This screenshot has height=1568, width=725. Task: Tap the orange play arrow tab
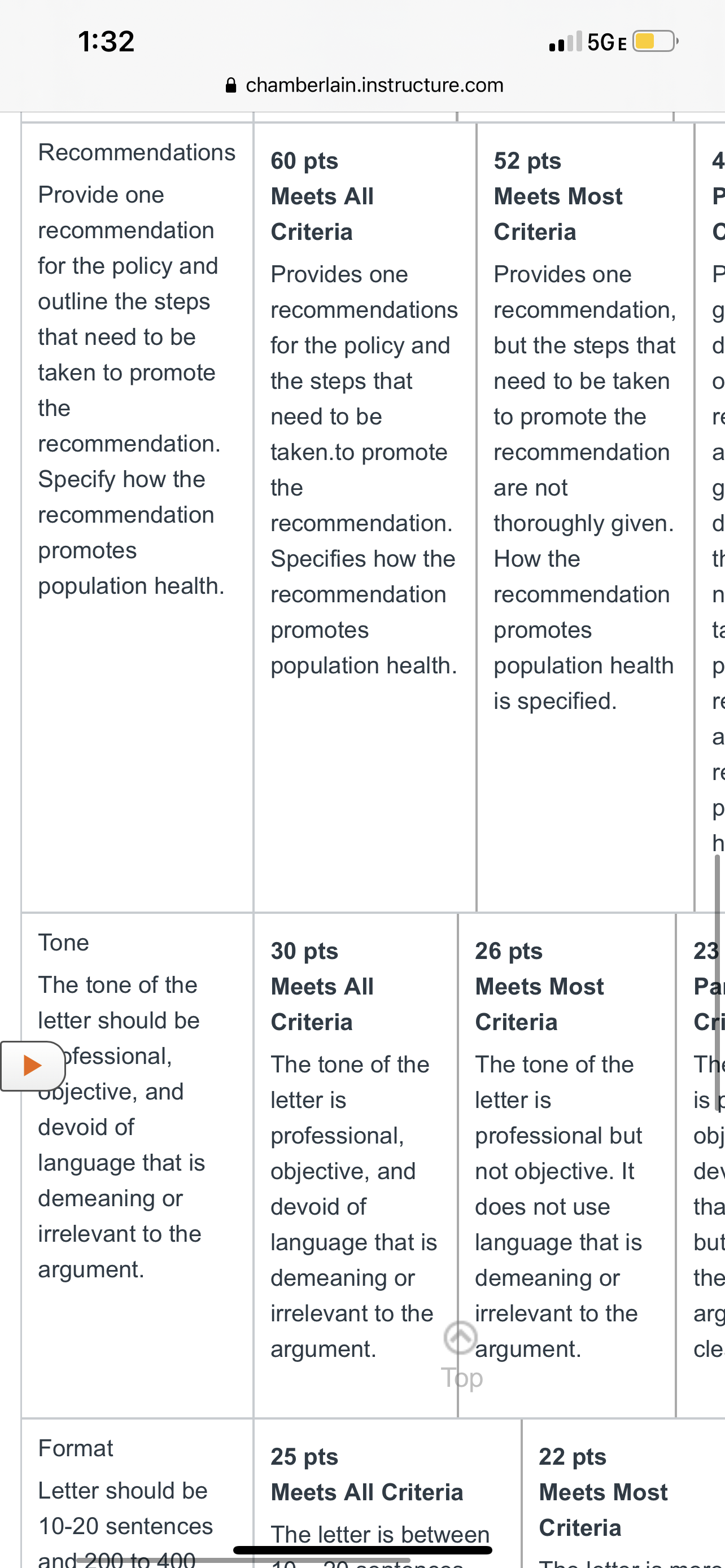click(32, 1066)
